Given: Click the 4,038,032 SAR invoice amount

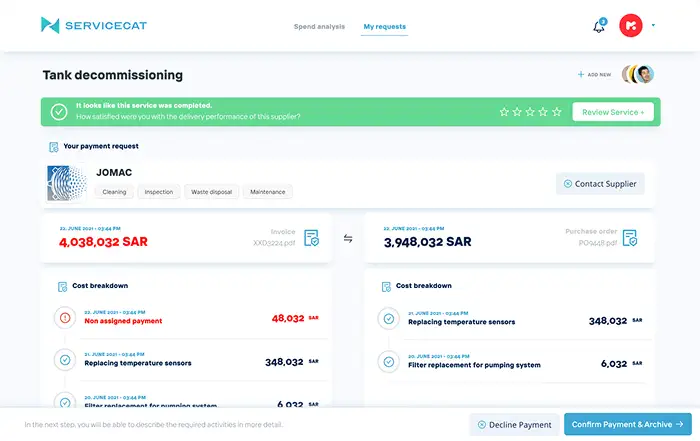Looking at the screenshot, I should point(103,242).
